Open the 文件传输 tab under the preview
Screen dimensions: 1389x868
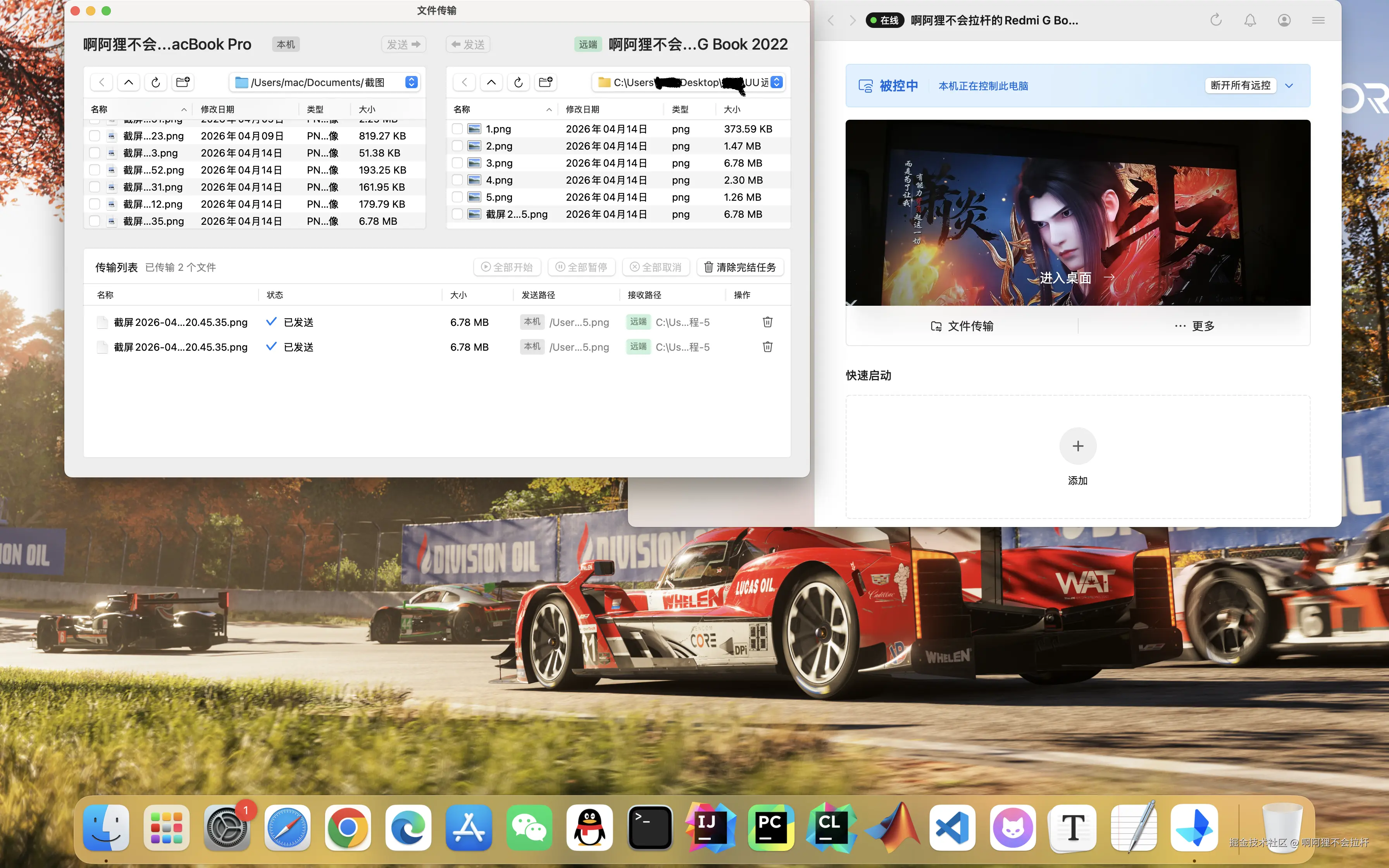(962, 326)
